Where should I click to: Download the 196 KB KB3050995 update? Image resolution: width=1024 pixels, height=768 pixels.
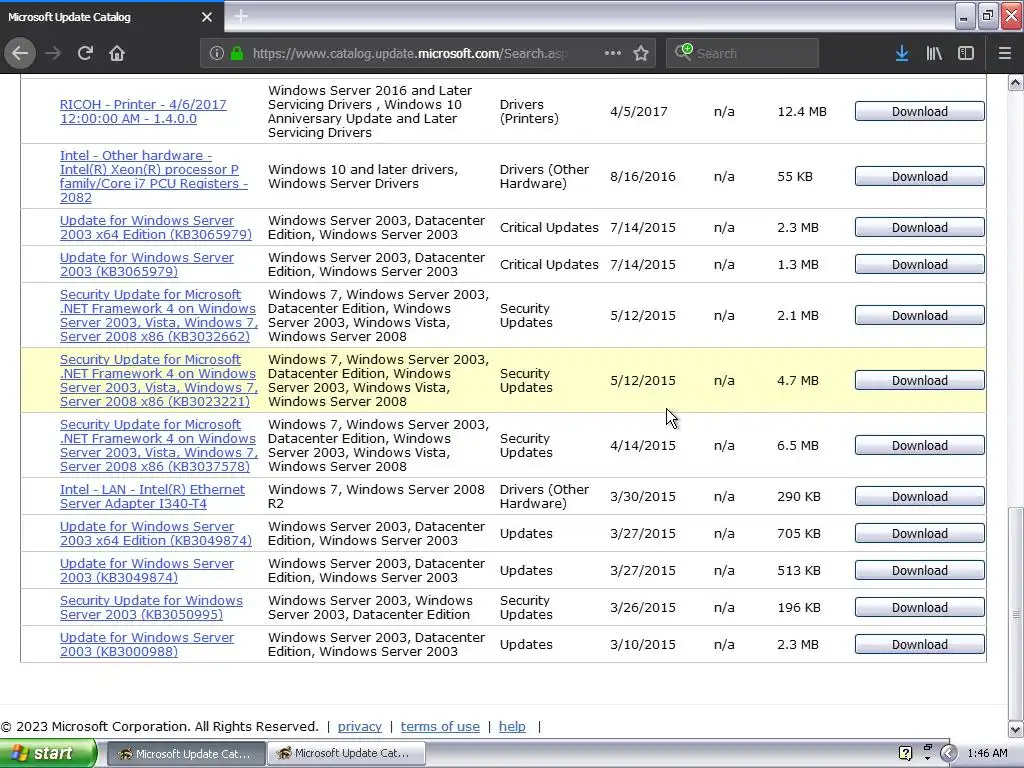point(920,607)
